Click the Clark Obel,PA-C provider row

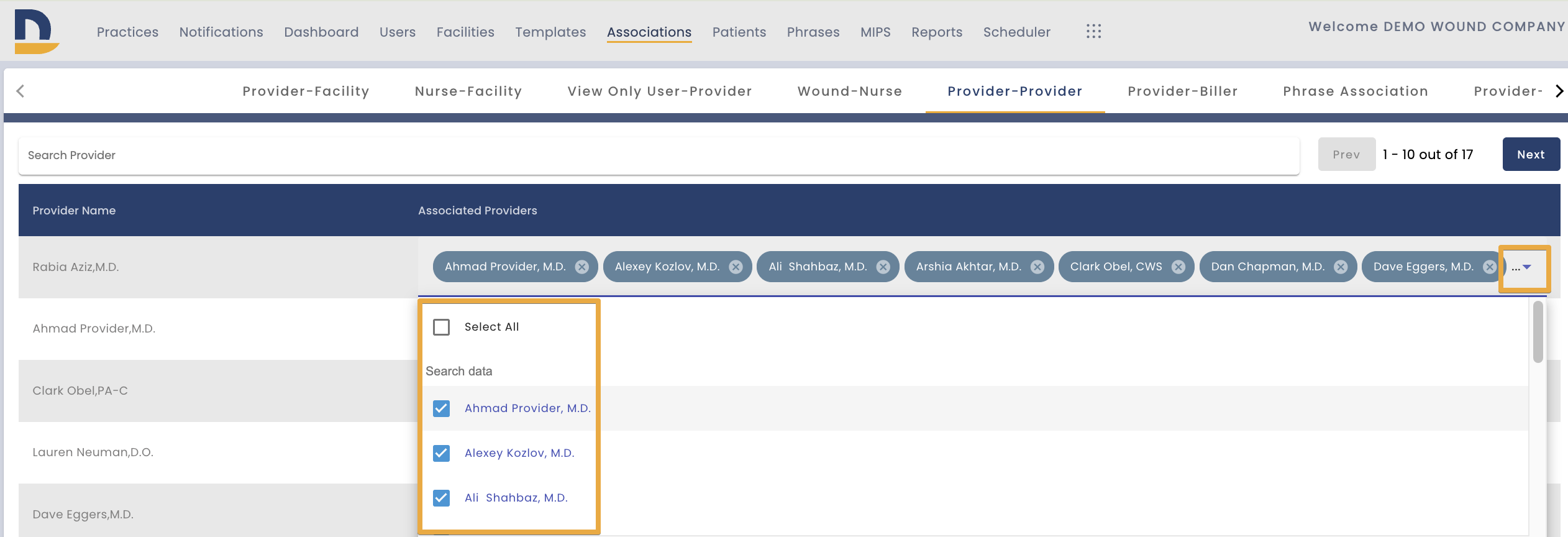pos(218,391)
